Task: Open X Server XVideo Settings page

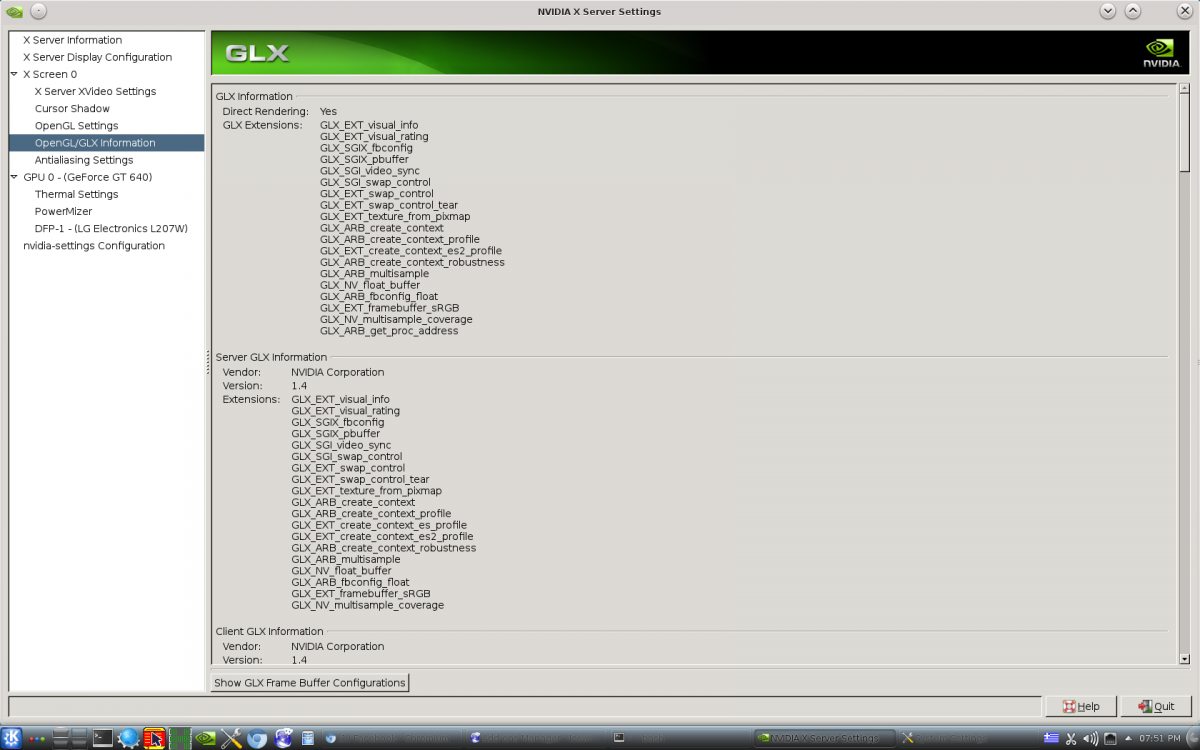Action: [x=95, y=91]
